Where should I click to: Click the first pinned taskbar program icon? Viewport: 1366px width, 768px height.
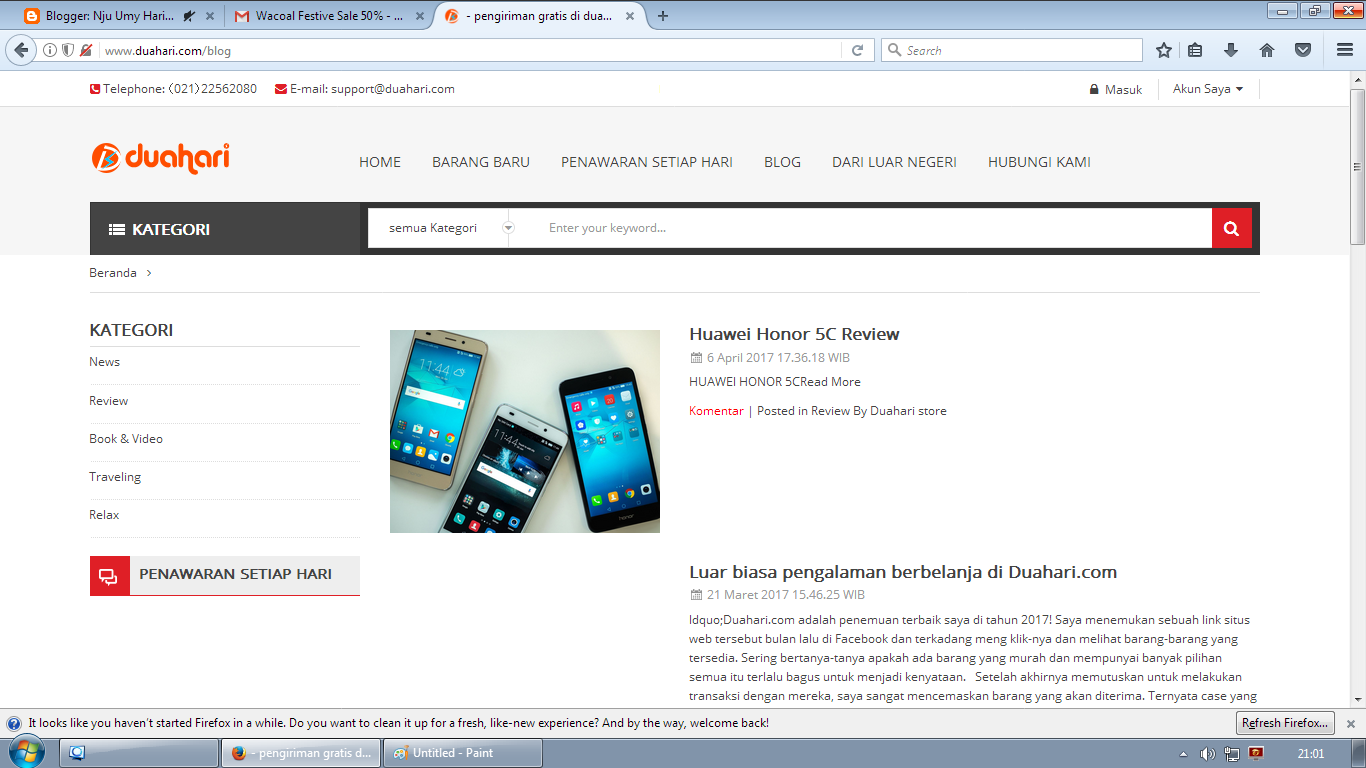tap(77, 753)
